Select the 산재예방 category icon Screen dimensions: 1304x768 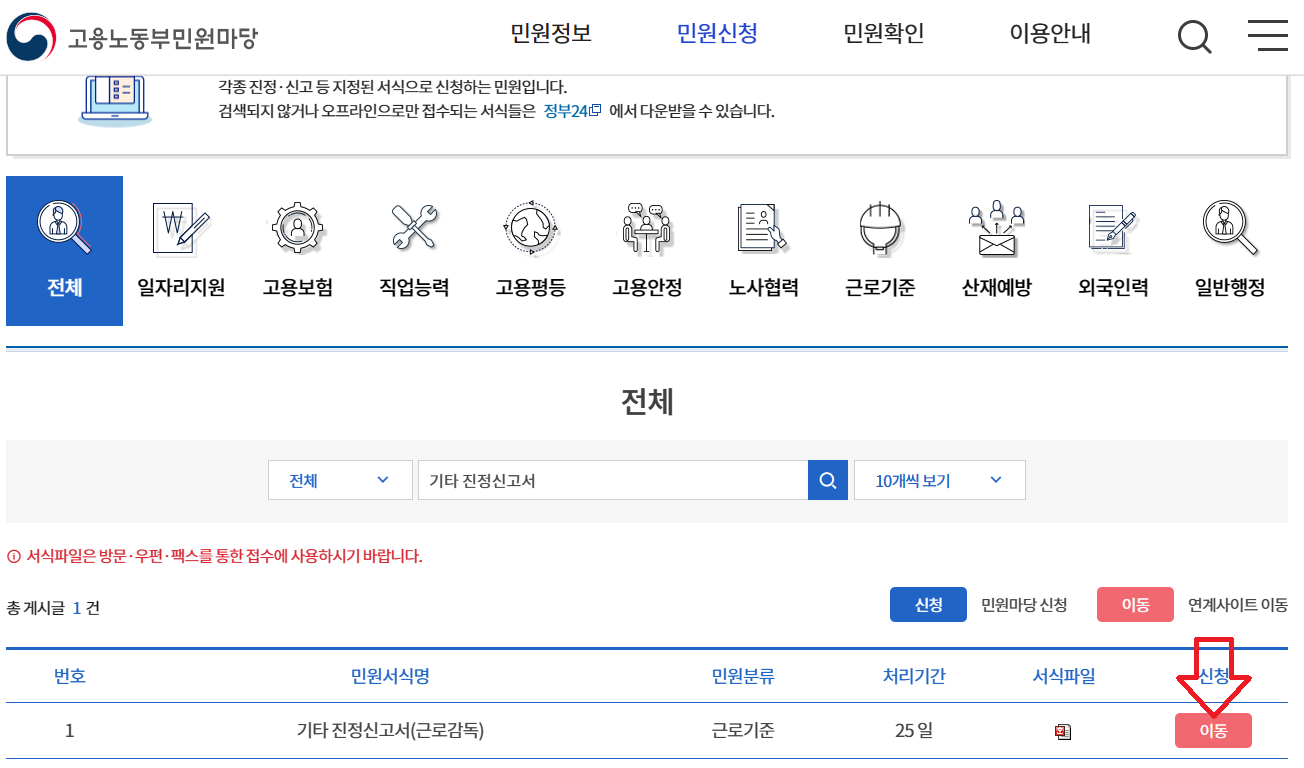[995, 245]
